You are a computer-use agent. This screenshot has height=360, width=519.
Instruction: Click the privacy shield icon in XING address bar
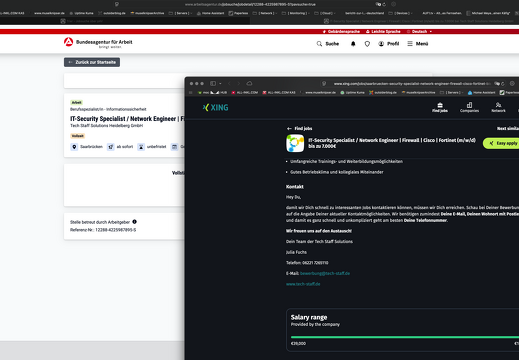[x=324, y=84]
